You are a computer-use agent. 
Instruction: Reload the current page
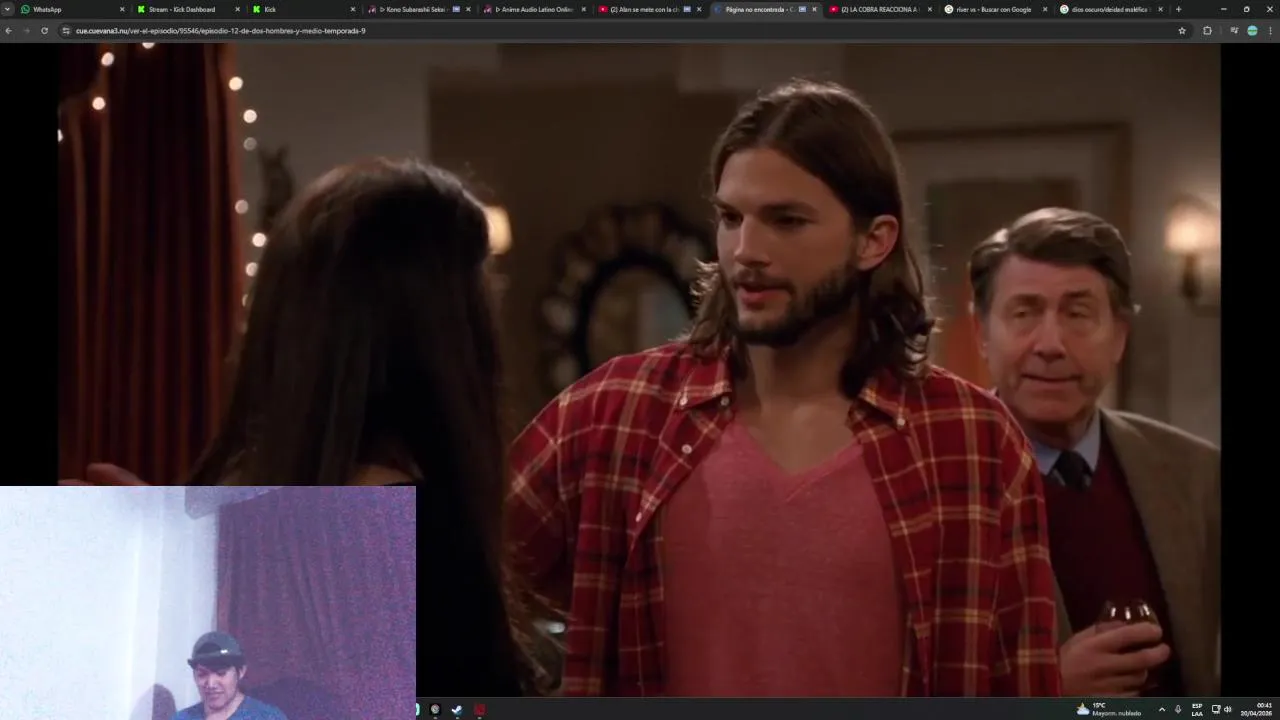coord(44,31)
